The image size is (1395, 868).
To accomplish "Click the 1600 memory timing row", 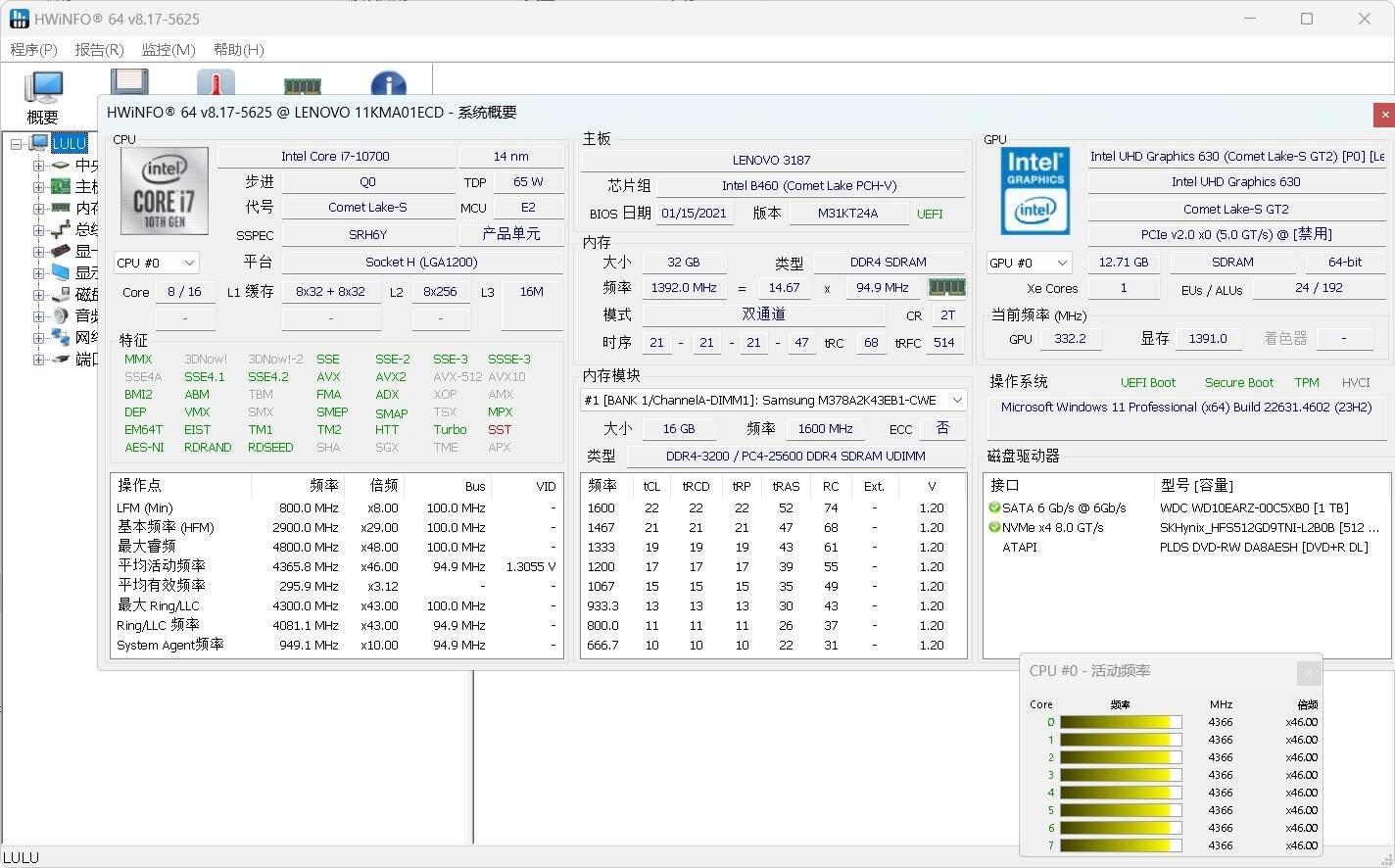I will click(773, 507).
